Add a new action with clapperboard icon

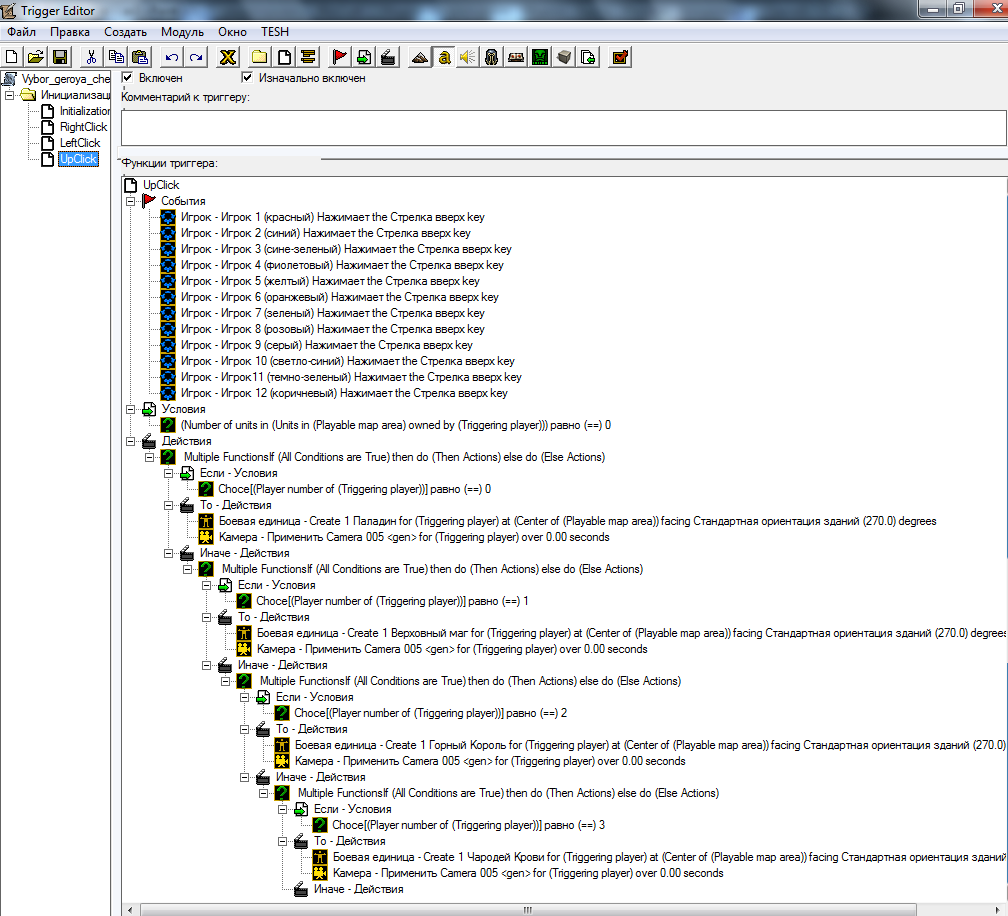[x=388, y=57]
